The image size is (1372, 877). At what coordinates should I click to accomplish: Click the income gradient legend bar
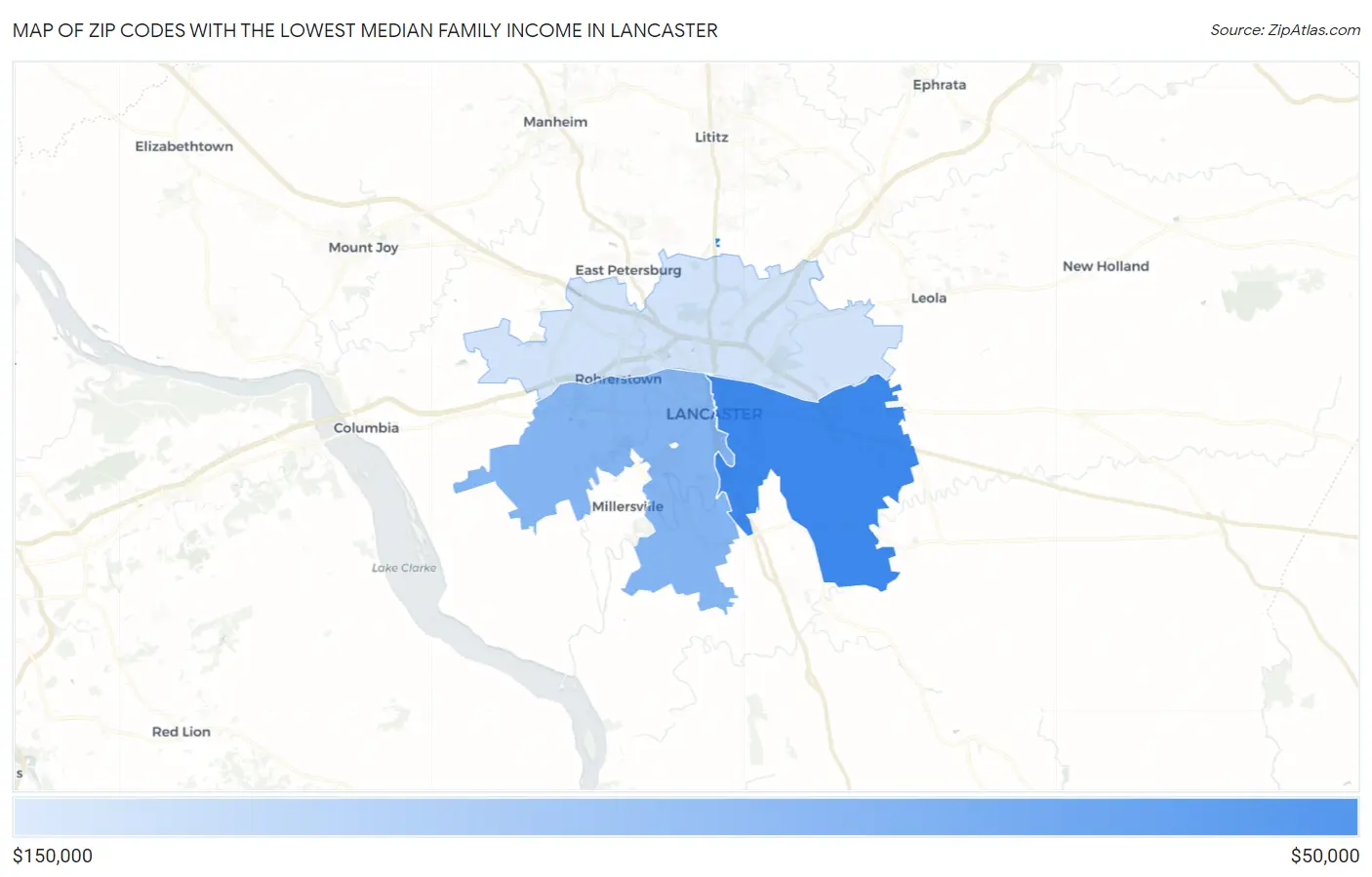pyautogui.click(x=685, y=817)
